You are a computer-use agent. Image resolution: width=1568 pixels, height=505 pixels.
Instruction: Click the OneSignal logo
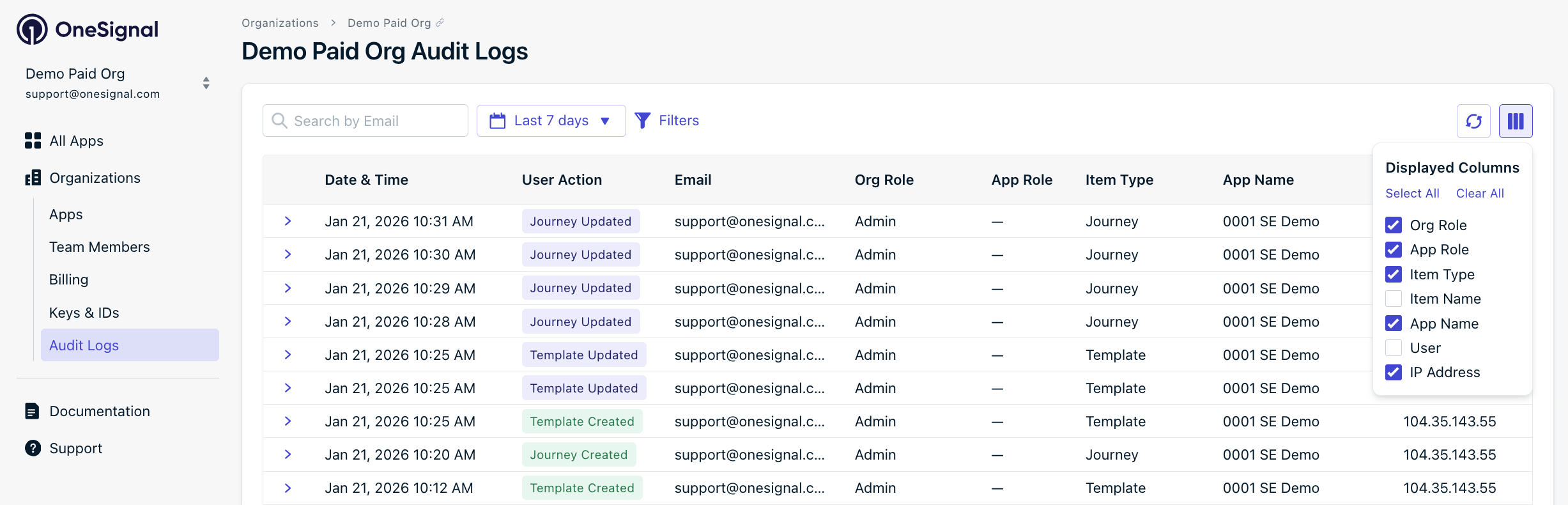(88, 29)
